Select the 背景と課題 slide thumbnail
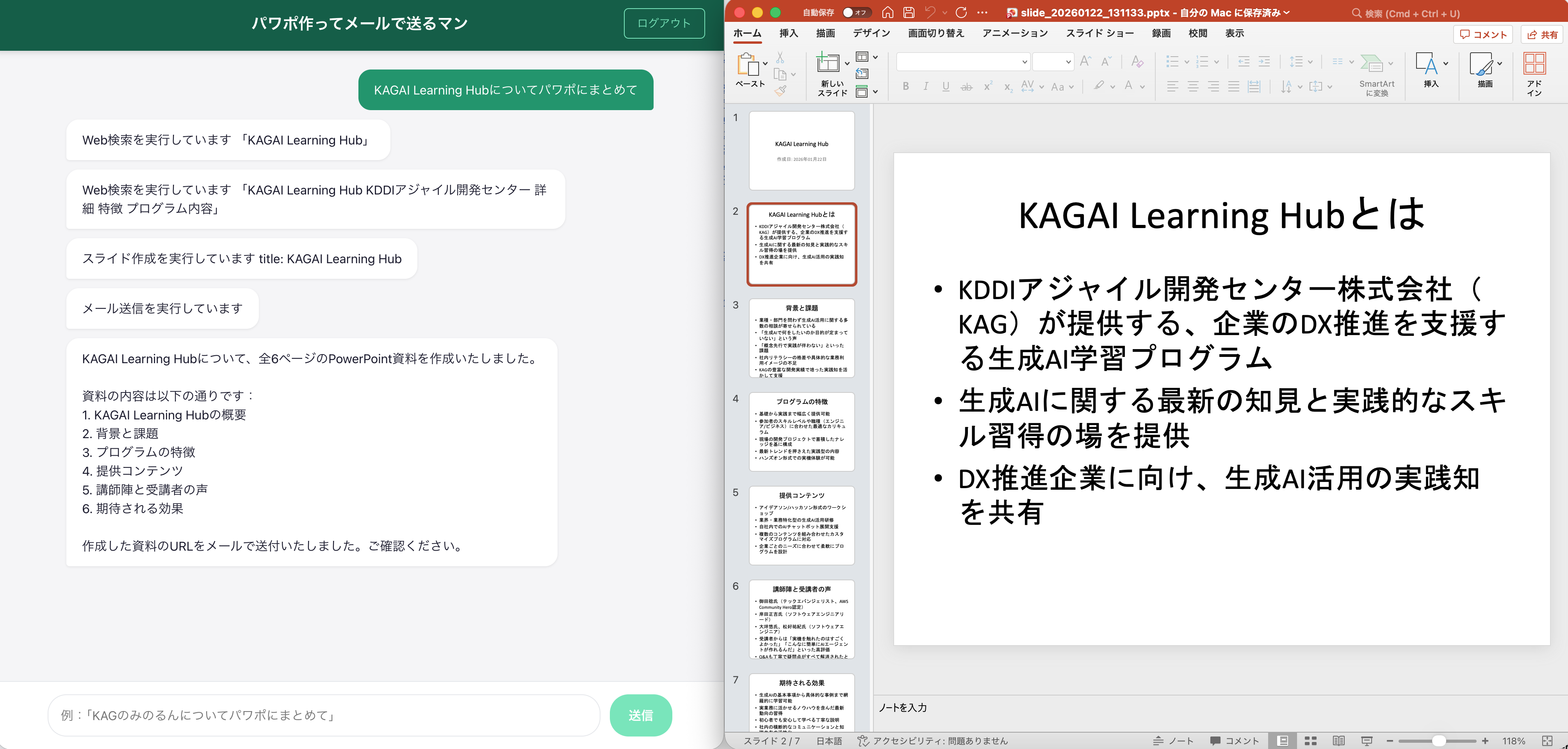 (802, 339)
